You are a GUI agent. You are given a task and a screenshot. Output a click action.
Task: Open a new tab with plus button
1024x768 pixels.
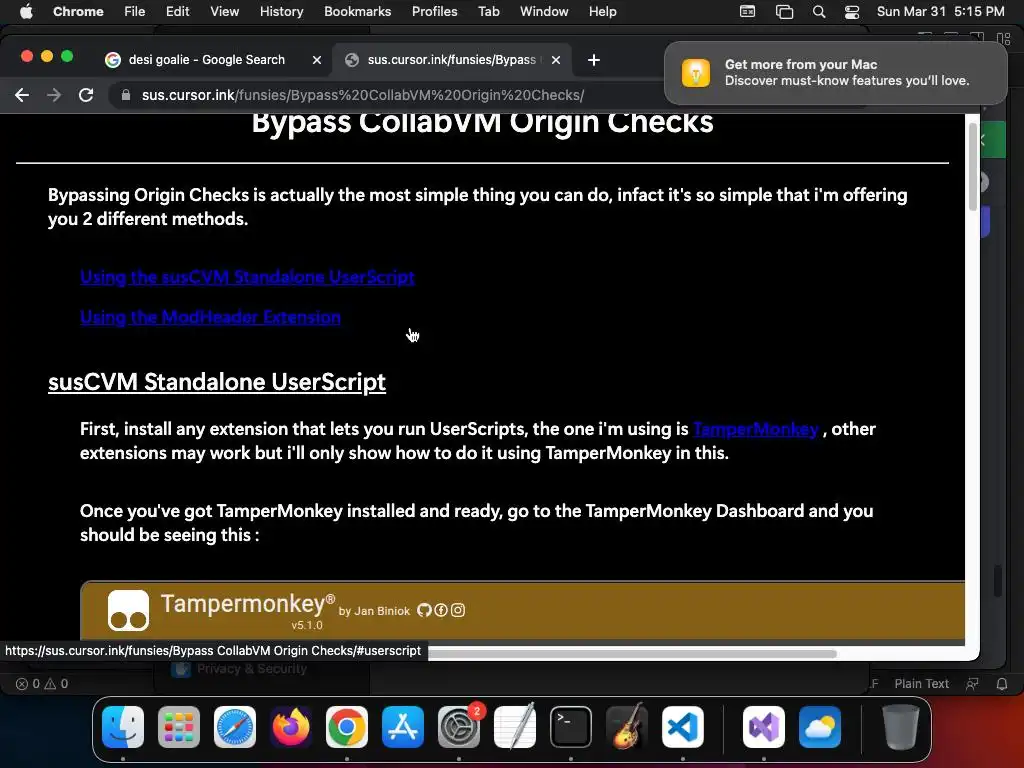[x=594, y=60]
